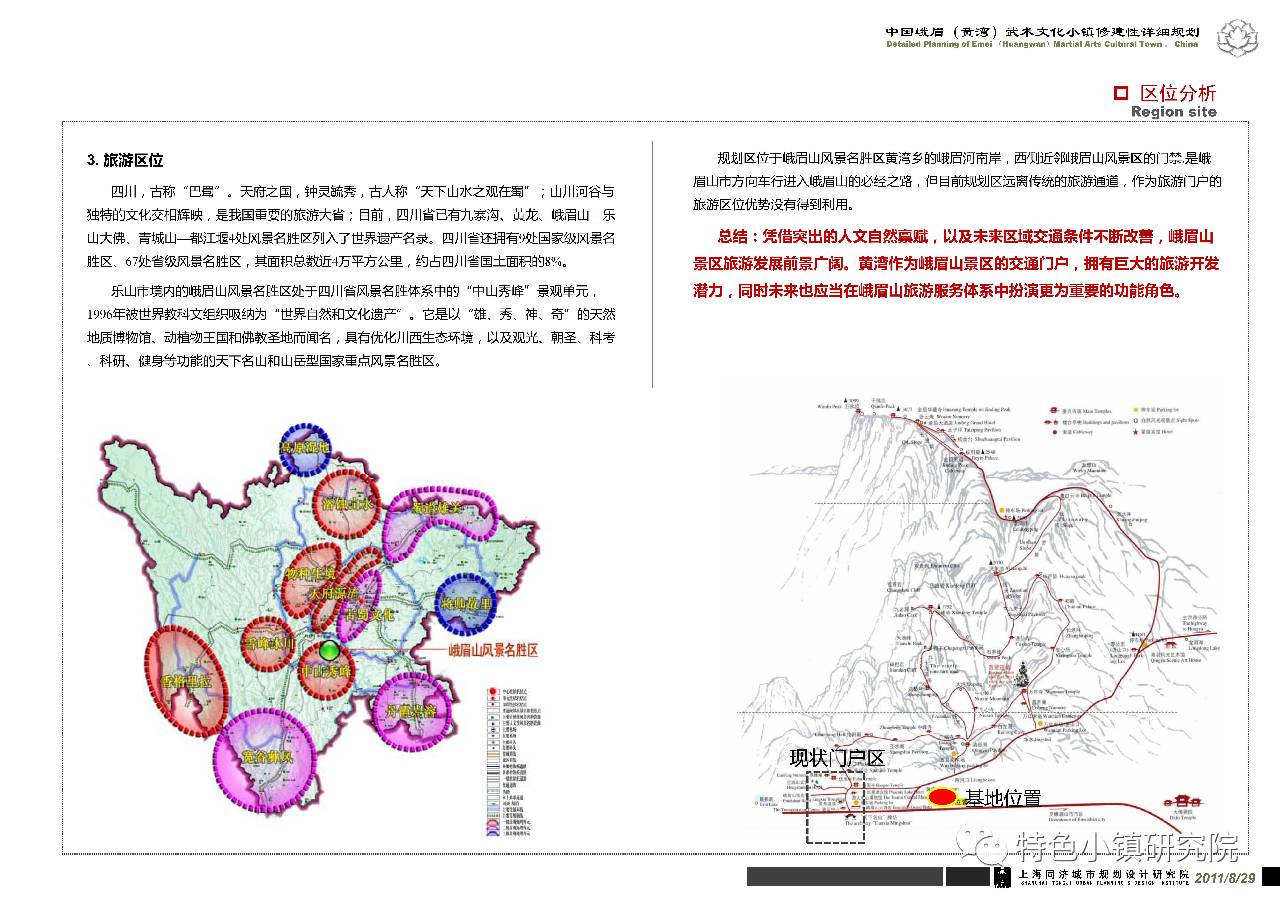Image resolution: width=1280 pixels, height=904 pixels.
Task: Click the paragraph beginning 四川，古称“巴蜀”
Action: coord(353,226)
